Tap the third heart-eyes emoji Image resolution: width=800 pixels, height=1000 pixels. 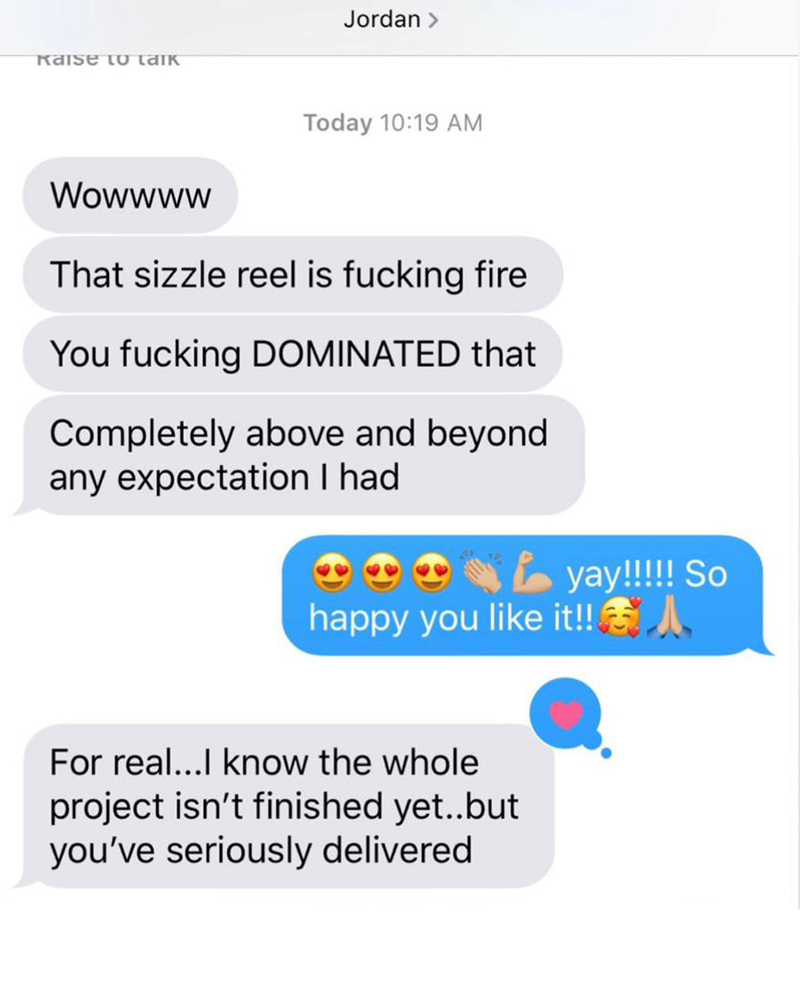pyautogui.click(x=432, y=573)
